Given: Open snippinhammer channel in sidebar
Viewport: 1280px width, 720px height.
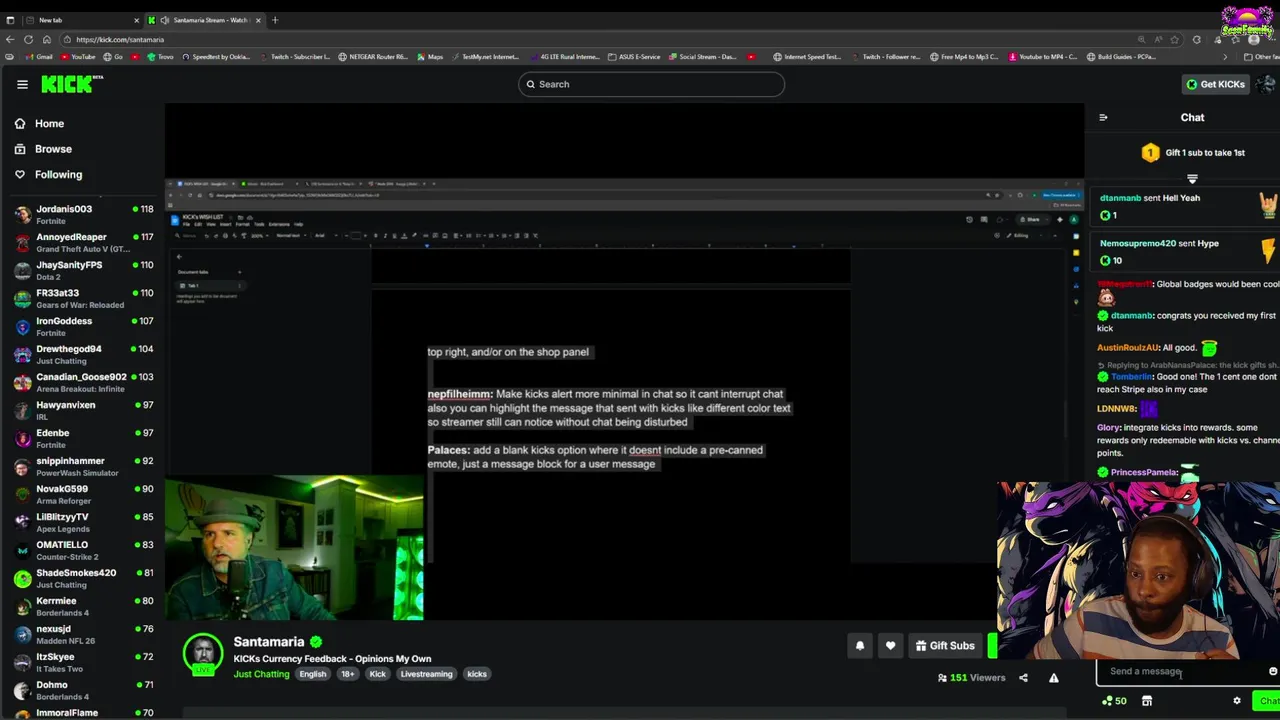Looking at the screenshot, I should point(82,466).
